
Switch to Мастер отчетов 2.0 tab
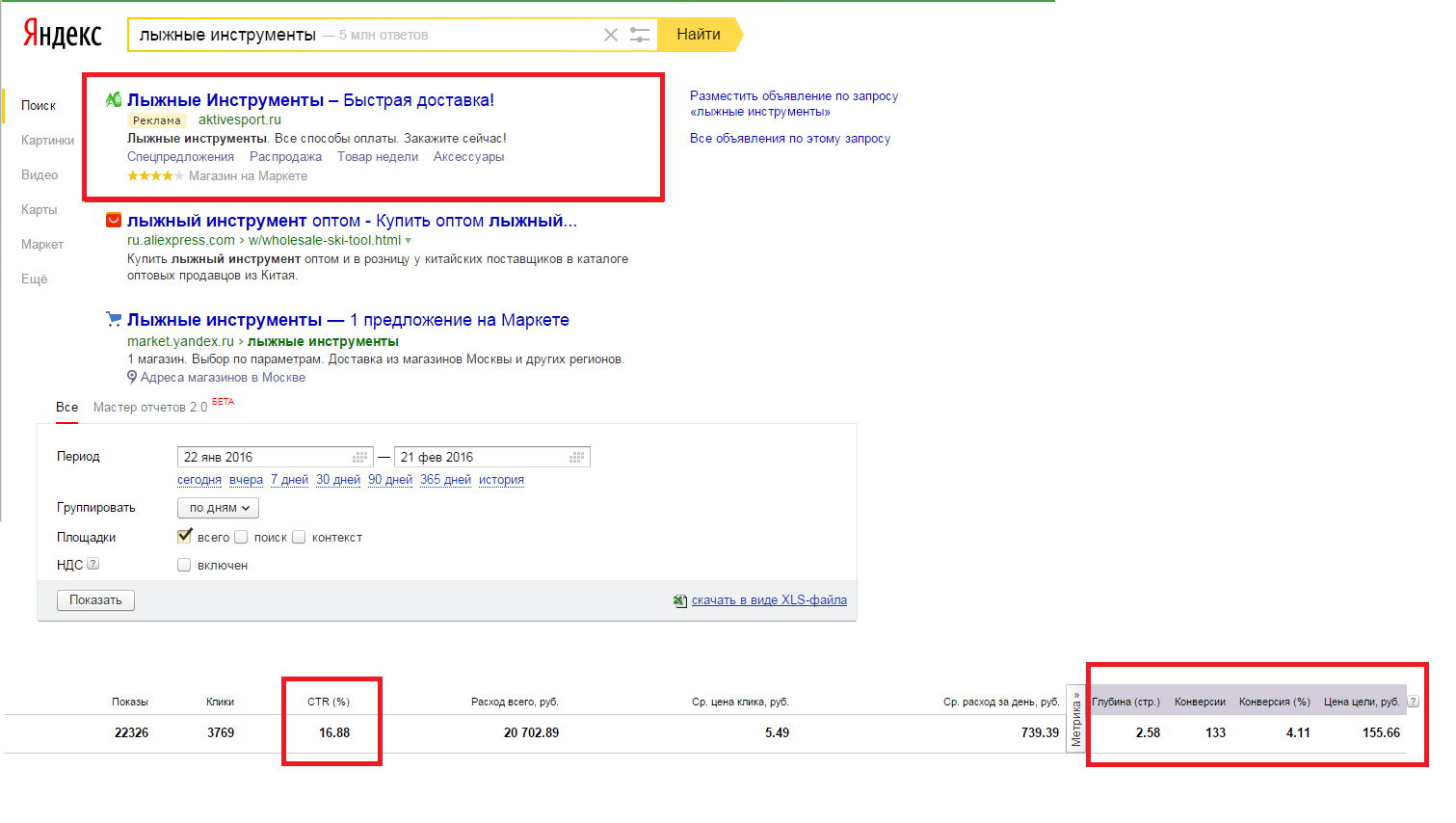[x=150, y=407]
